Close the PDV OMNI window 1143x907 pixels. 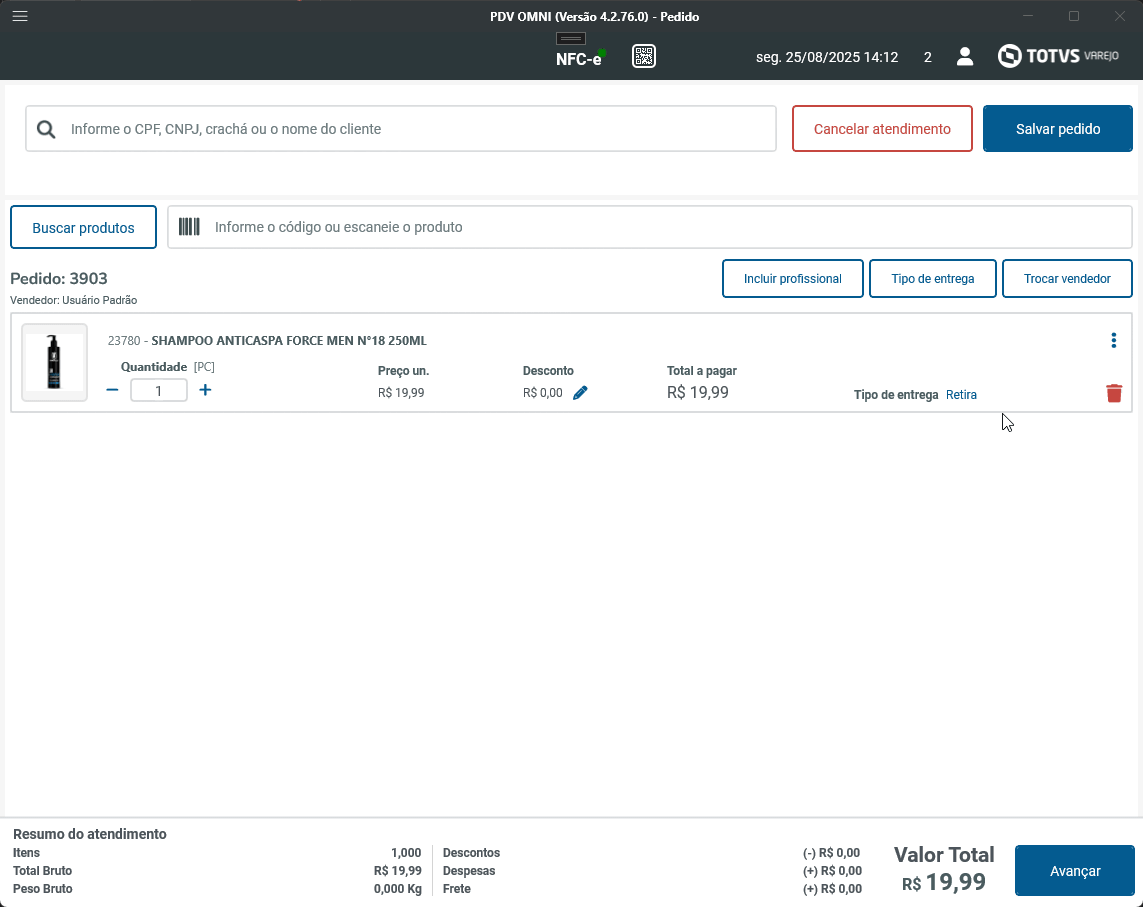[x=1120, y=16]
